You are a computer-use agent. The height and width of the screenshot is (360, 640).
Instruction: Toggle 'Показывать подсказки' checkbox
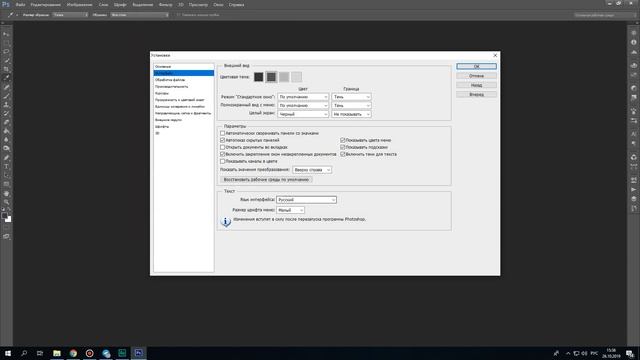[343, 147]
